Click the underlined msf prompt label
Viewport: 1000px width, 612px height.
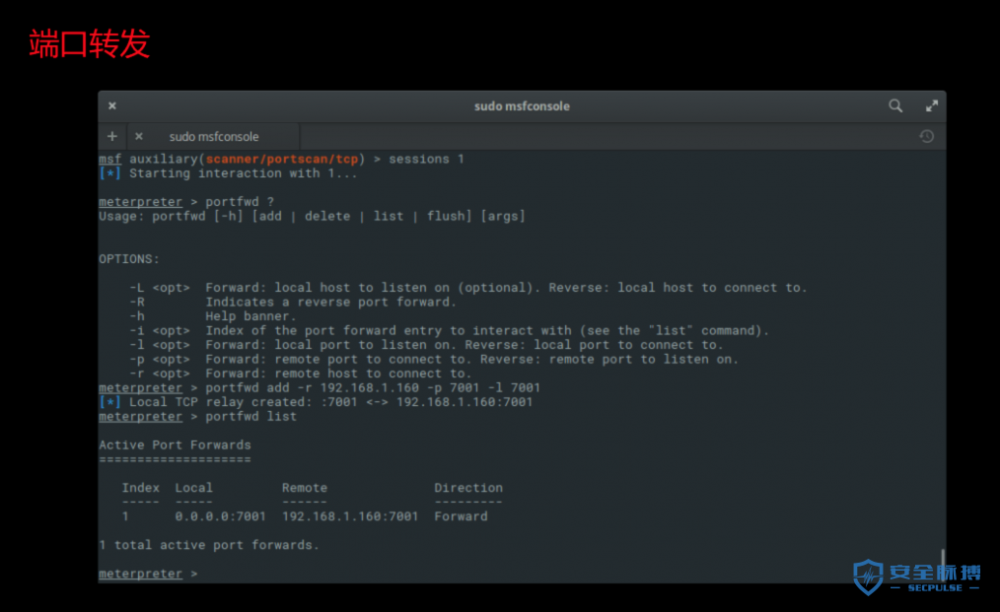click(x=110, y=159)
